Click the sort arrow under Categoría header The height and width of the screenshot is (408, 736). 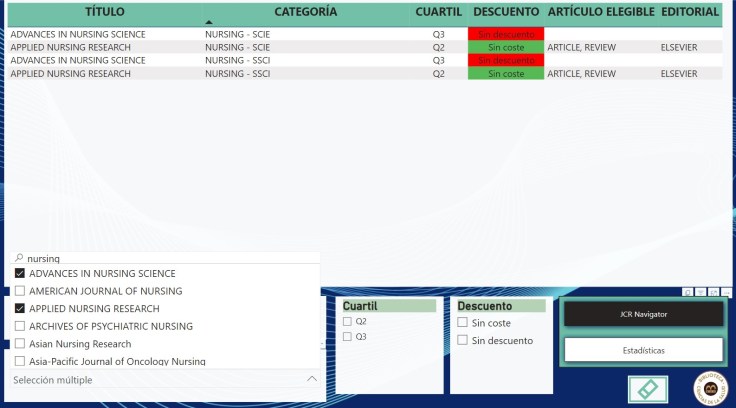point(208,21)
